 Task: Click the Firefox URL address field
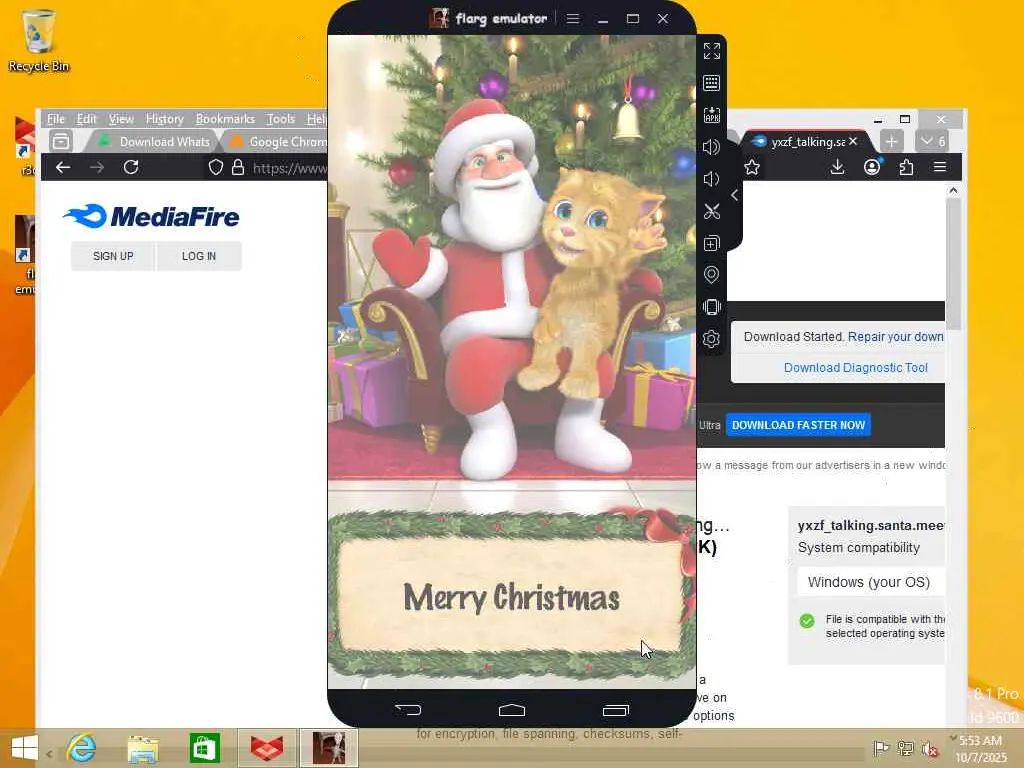(289, 168)
